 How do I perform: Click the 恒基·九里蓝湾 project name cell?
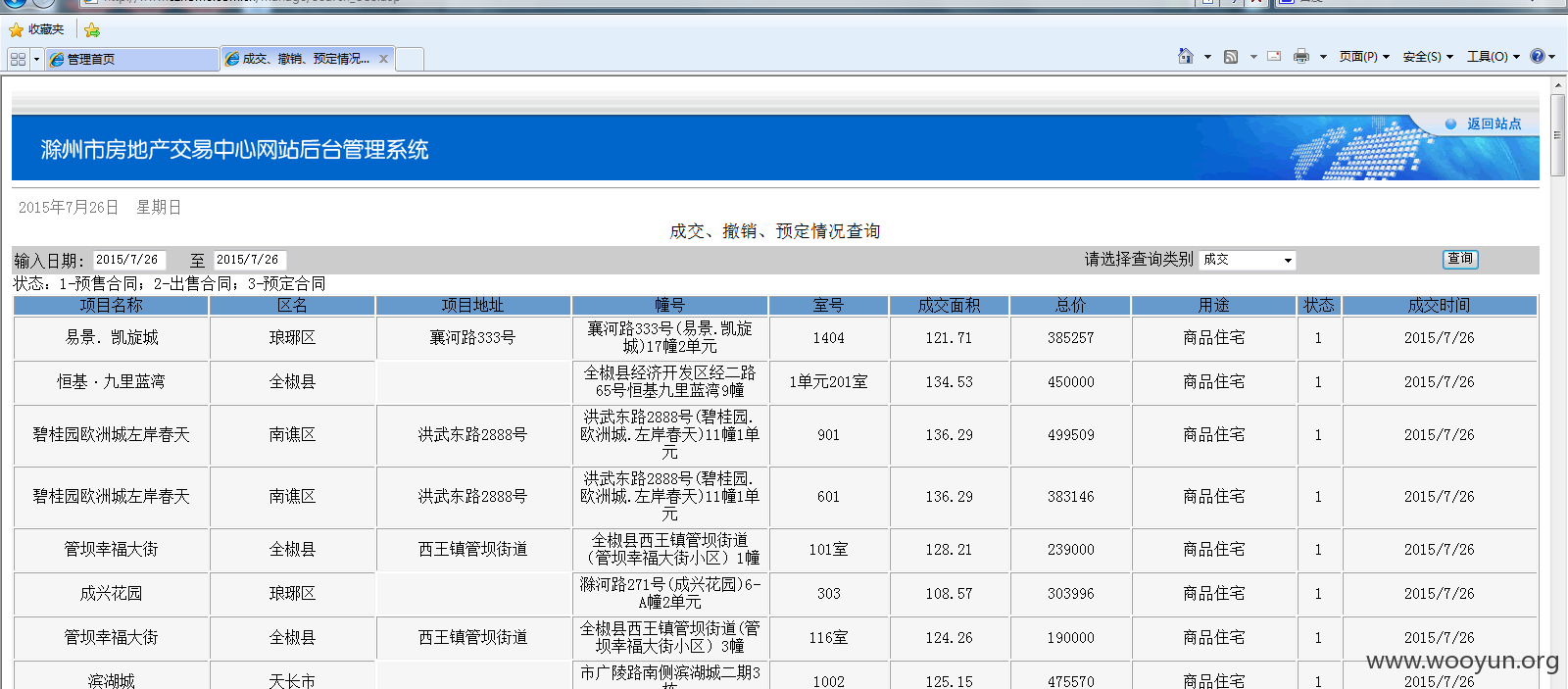111,382
